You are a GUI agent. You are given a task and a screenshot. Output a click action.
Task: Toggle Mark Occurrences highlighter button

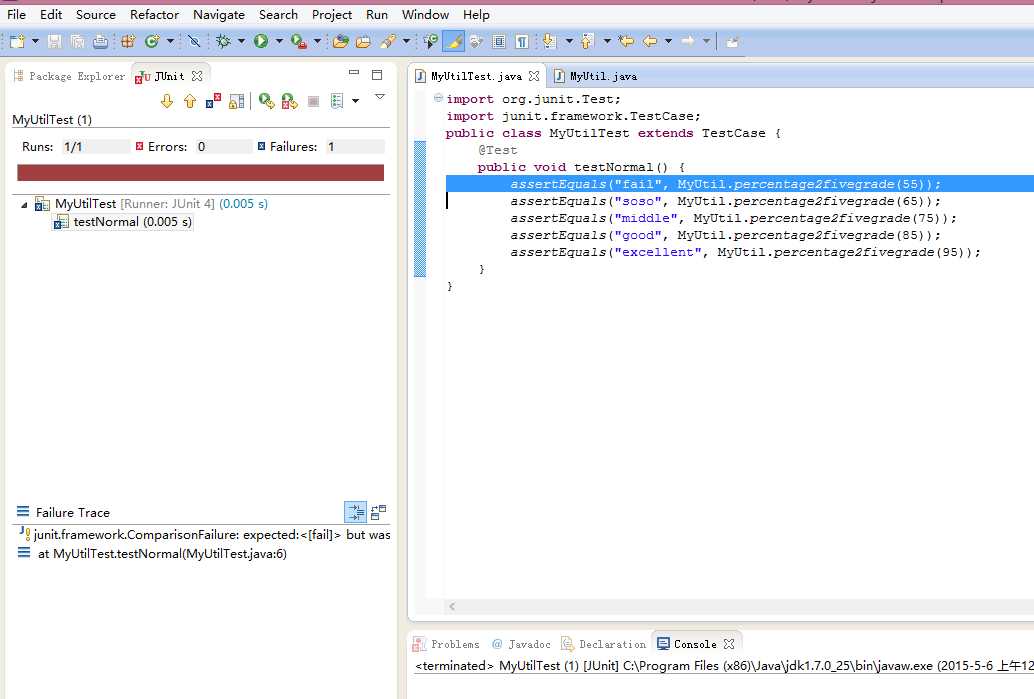tap(454, 42)
